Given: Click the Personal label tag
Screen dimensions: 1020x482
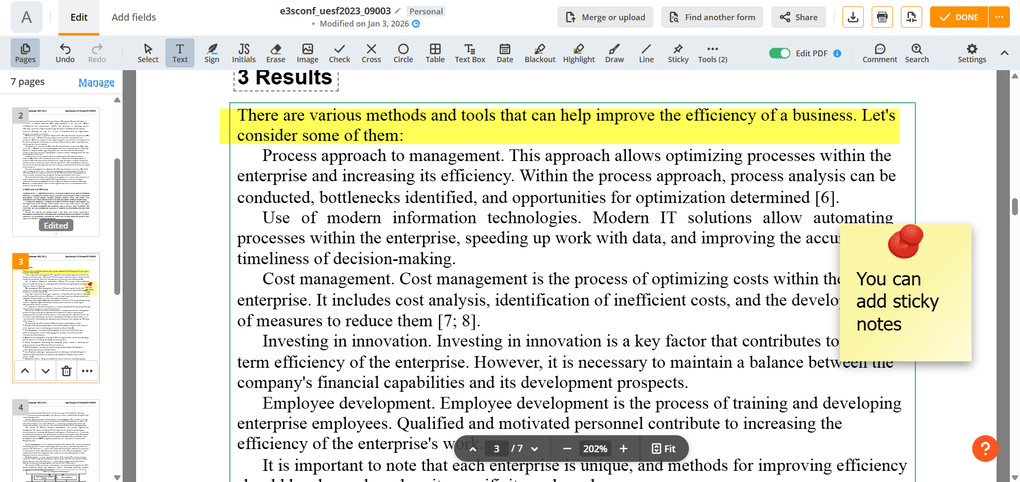Looking at the screenshot, I should (425, 11).
